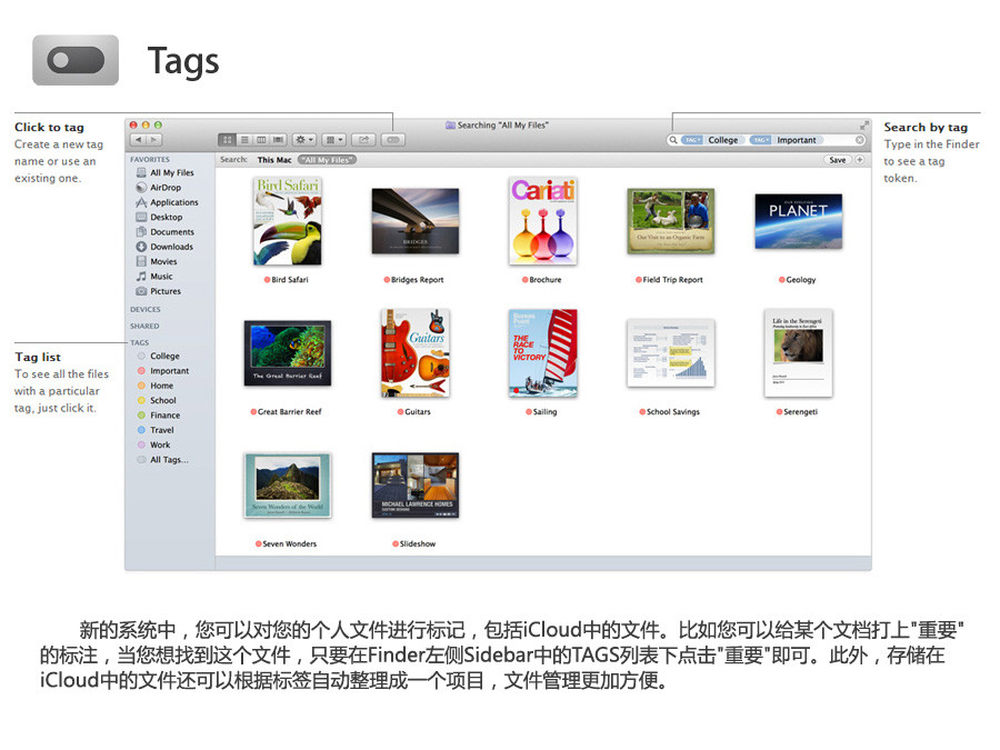Select the yellow School tag
Image resolution: width=1000 pixels, height=750 pixels.
point(157,401)
